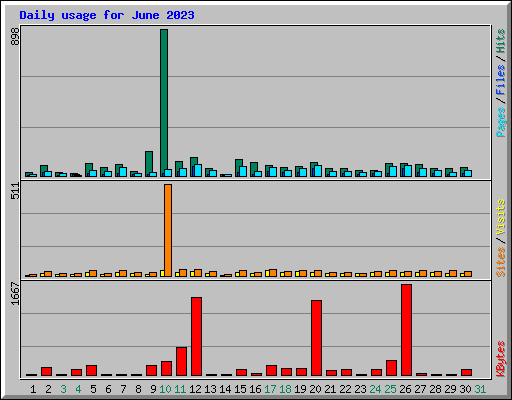Click green weekend day label 24
This screenshot has height=400, width=512.
(375, 389)
